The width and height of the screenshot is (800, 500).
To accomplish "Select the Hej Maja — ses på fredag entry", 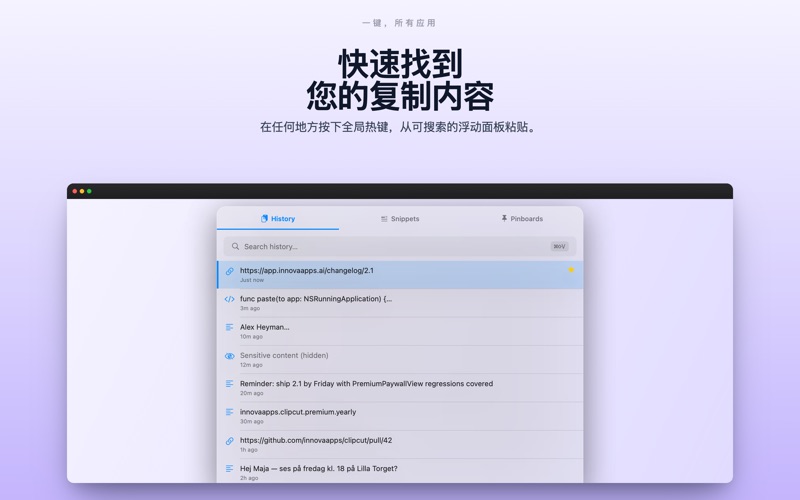I will (400, 471).
